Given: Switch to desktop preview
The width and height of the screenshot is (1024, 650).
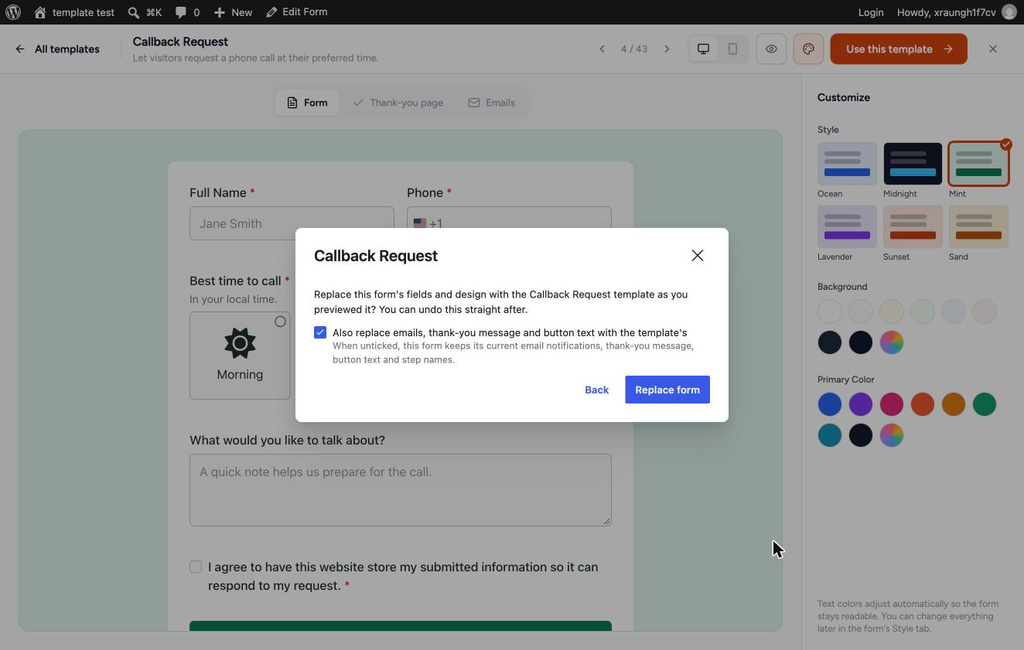Looking at the screenshot, I should pos(703,49).
